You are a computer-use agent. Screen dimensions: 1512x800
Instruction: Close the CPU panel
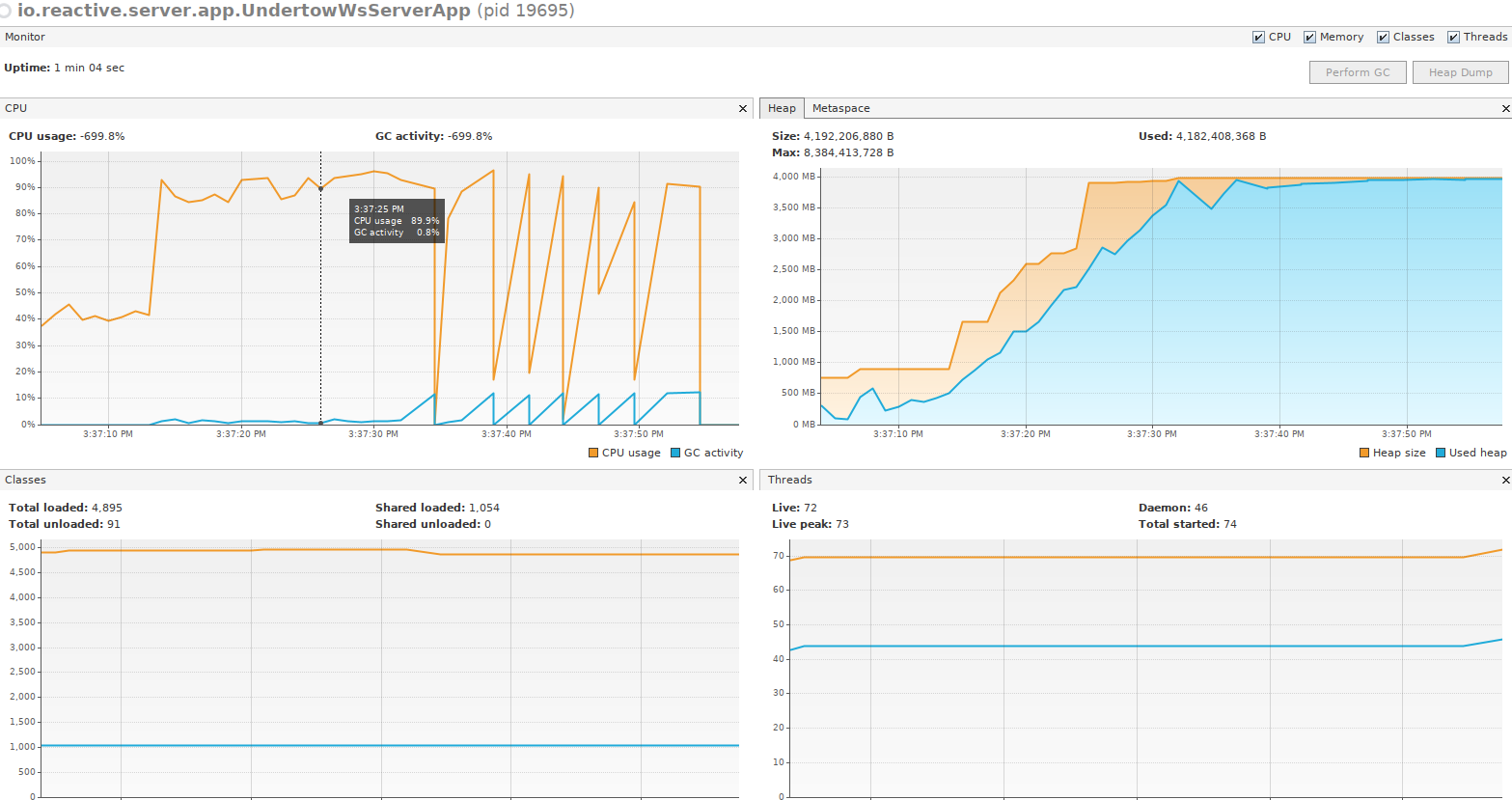743,108
